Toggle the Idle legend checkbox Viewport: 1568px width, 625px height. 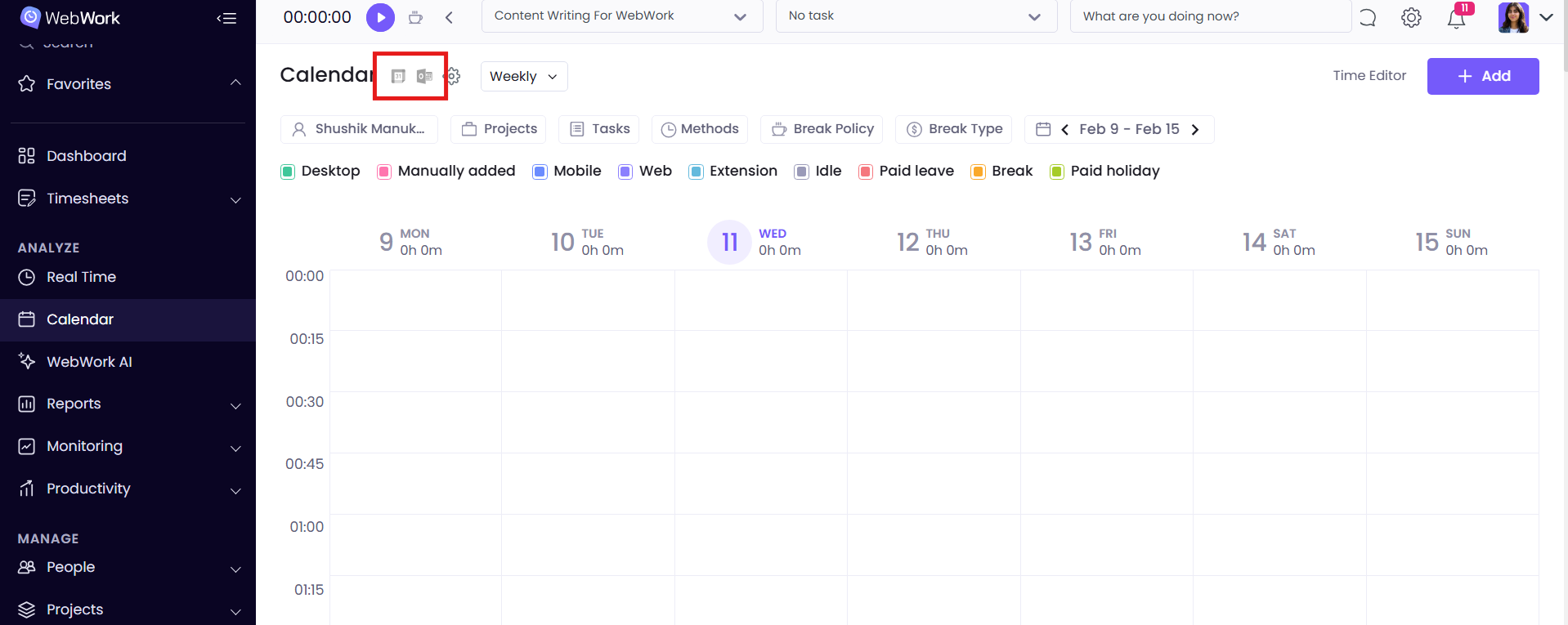pos(802,172)
